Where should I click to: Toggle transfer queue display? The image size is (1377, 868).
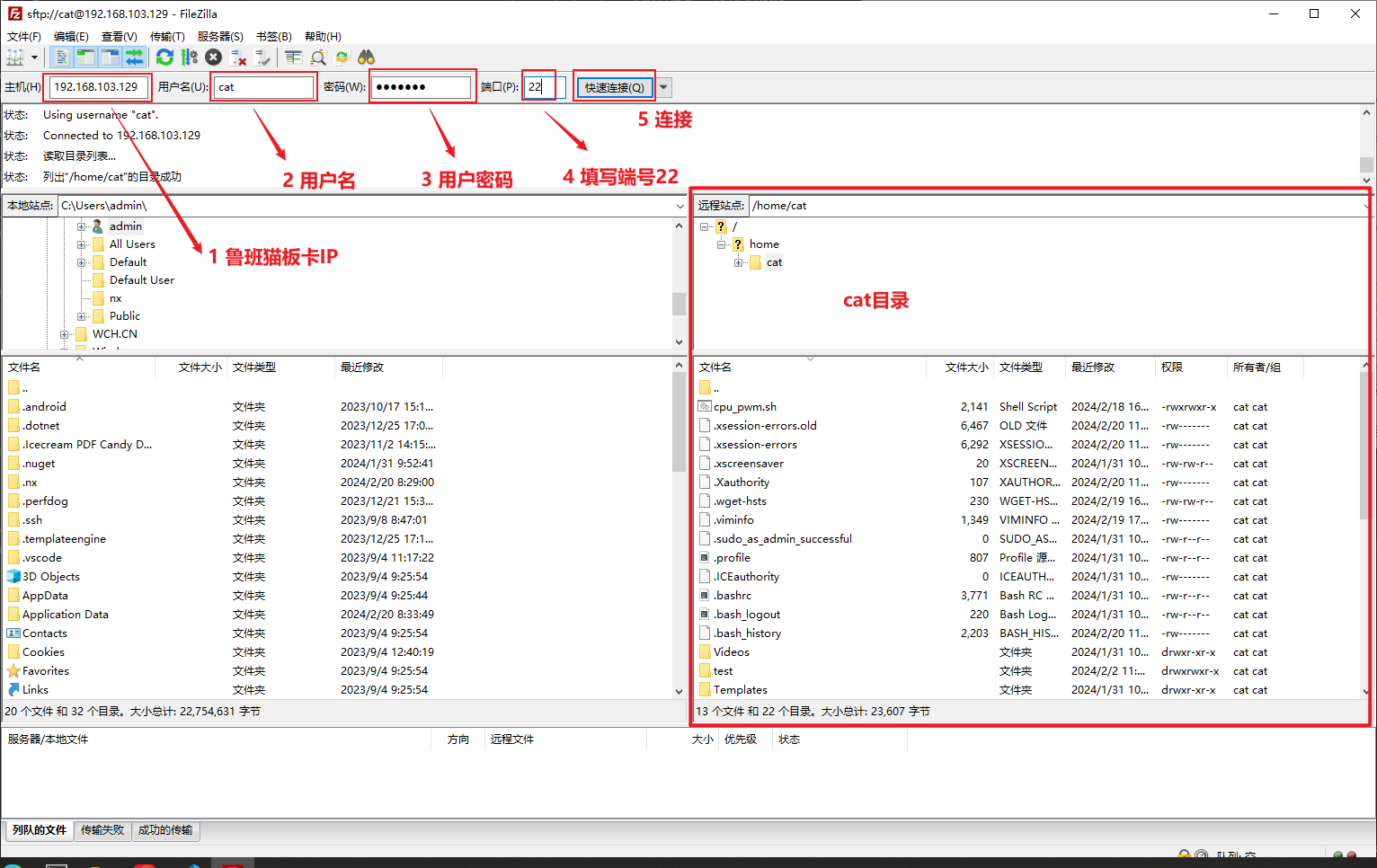pyautogui.click(x=134, y=58)
